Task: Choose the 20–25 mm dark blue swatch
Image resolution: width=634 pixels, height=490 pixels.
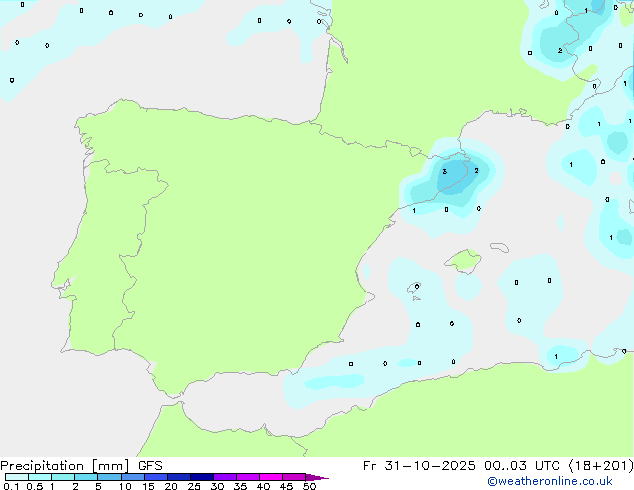Action: 179,477
